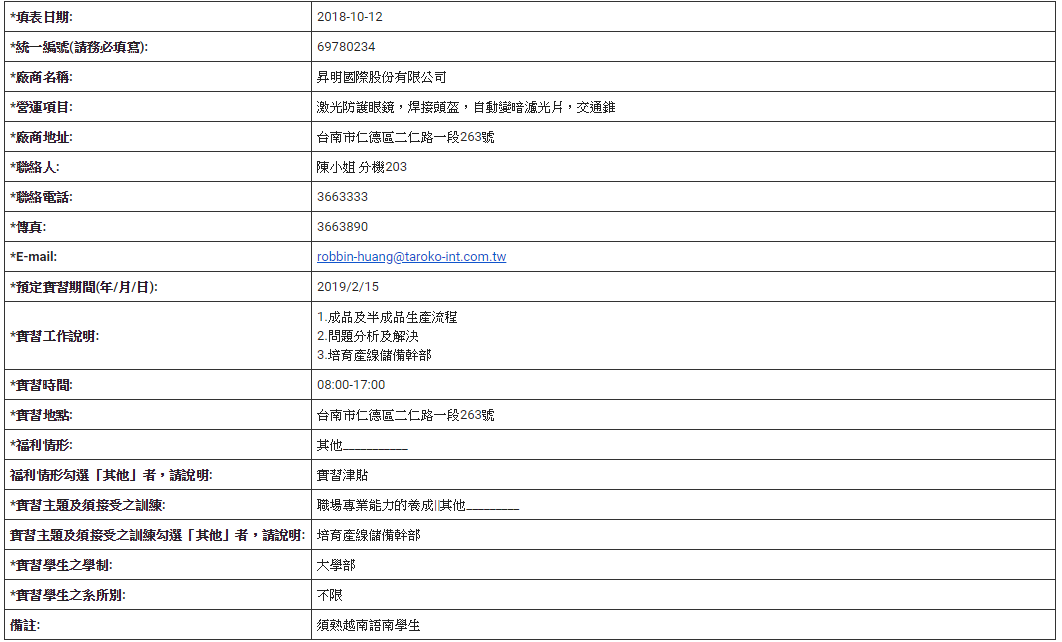This screenshot has width=1062, height=642.
Task: Click the *實習時間 label
Action: [41, 385]
